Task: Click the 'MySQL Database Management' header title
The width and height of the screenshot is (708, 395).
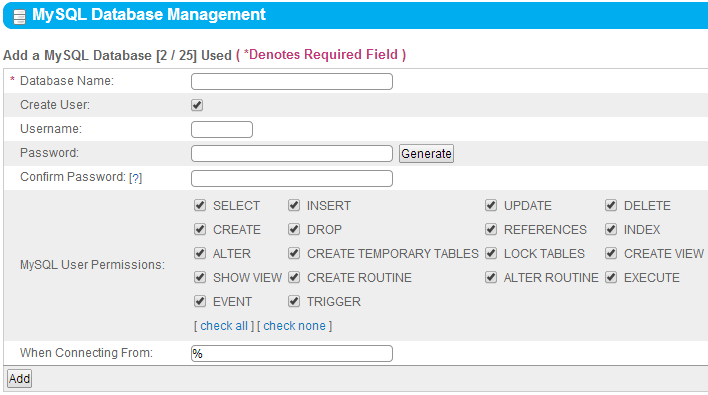Action: [149, 14]
